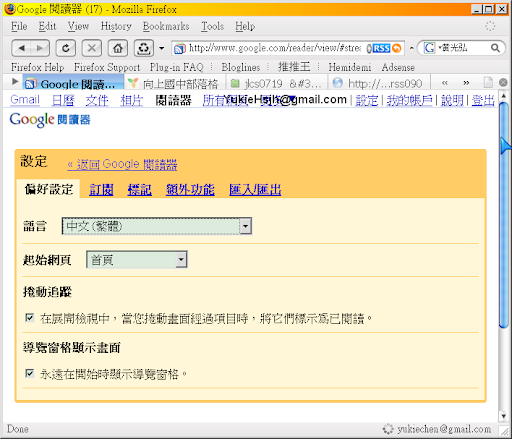Image resolution: width=512 pixels, height=439 pixels.
Task: Open the 推推王 bookmark
Action: (x=294, y=67)
